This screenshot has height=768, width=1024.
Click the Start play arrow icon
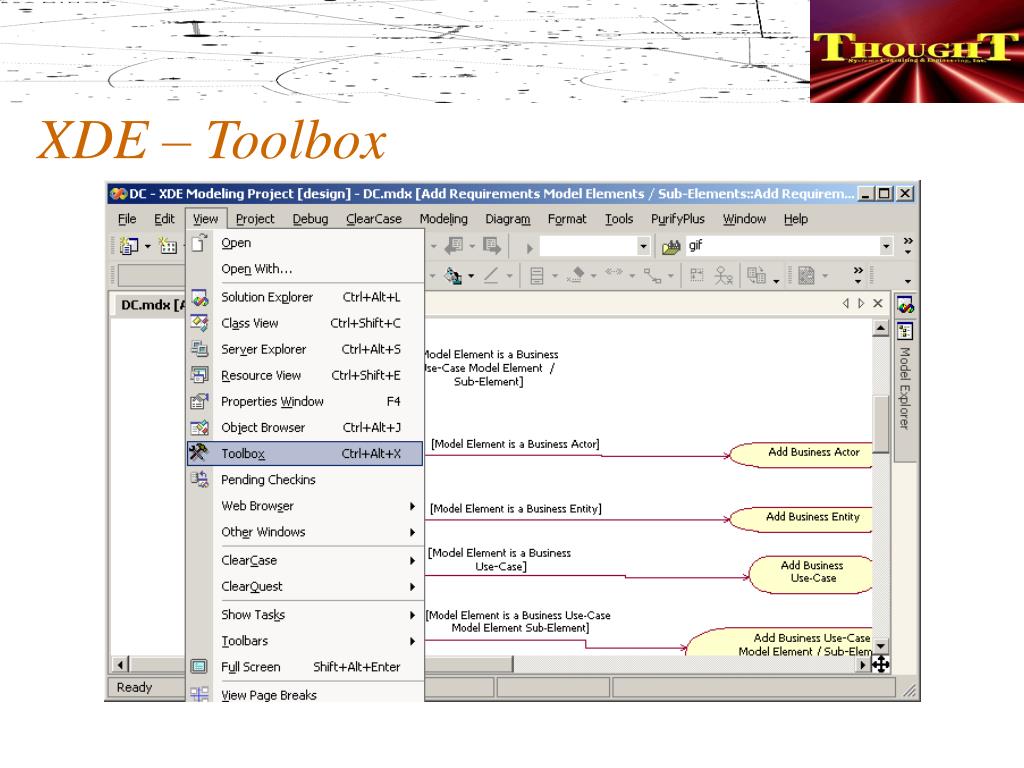(x=530, y=248)
